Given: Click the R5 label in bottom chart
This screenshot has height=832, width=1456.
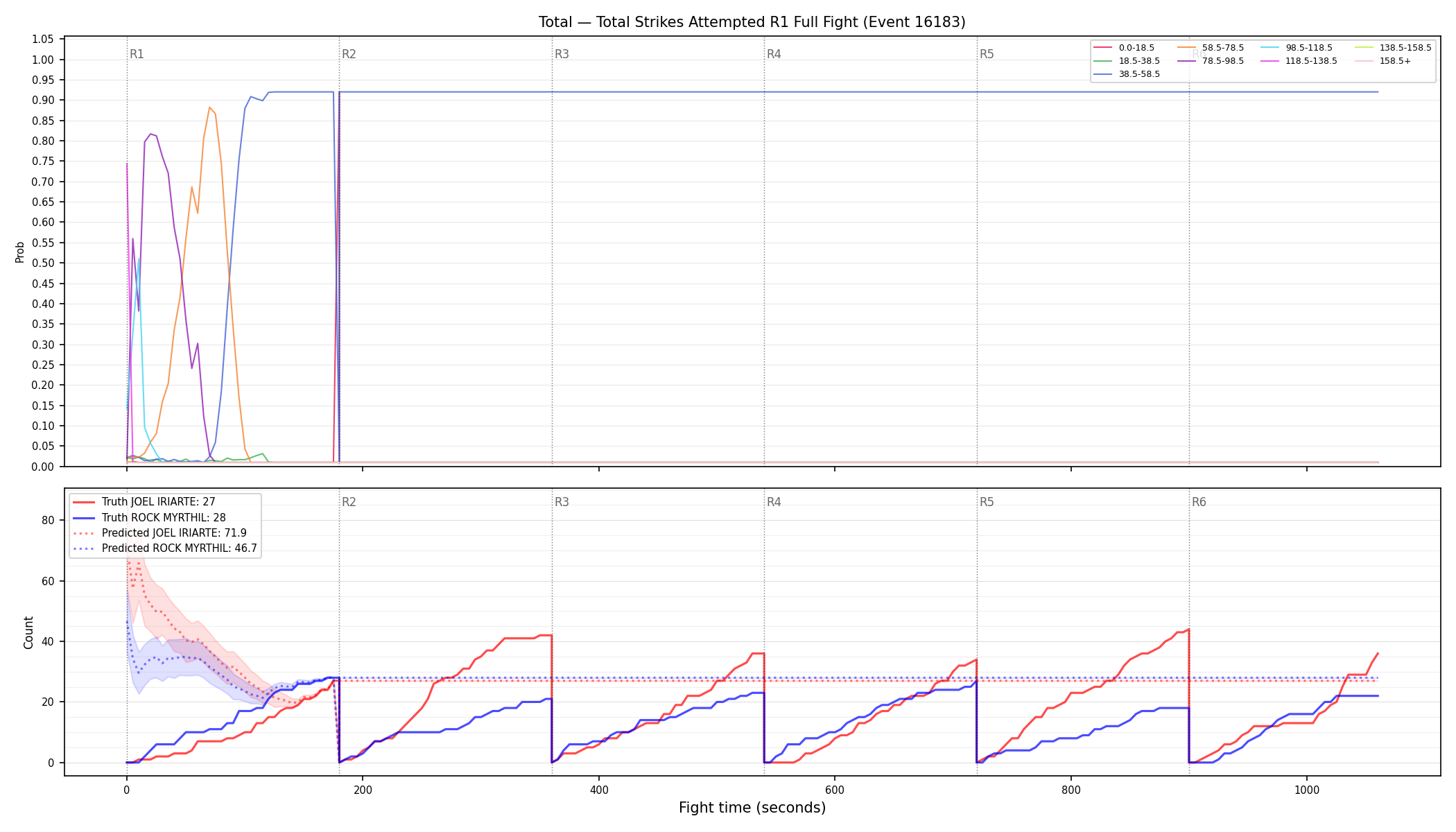Looking at the screenshot, I should pyautogui.click(x=987, y=502).
